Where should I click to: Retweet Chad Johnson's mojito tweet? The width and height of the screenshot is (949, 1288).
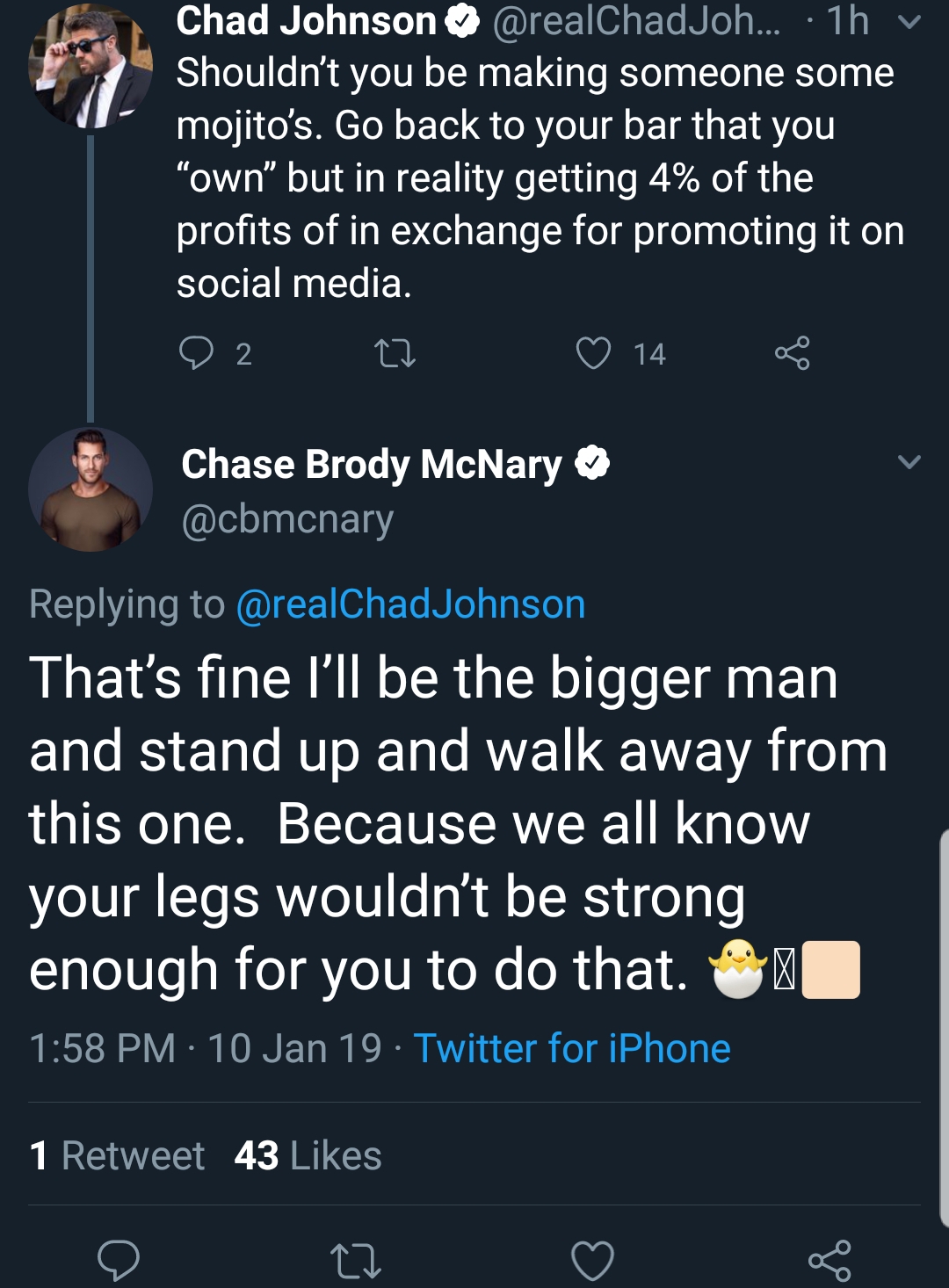tap(395, 354)
